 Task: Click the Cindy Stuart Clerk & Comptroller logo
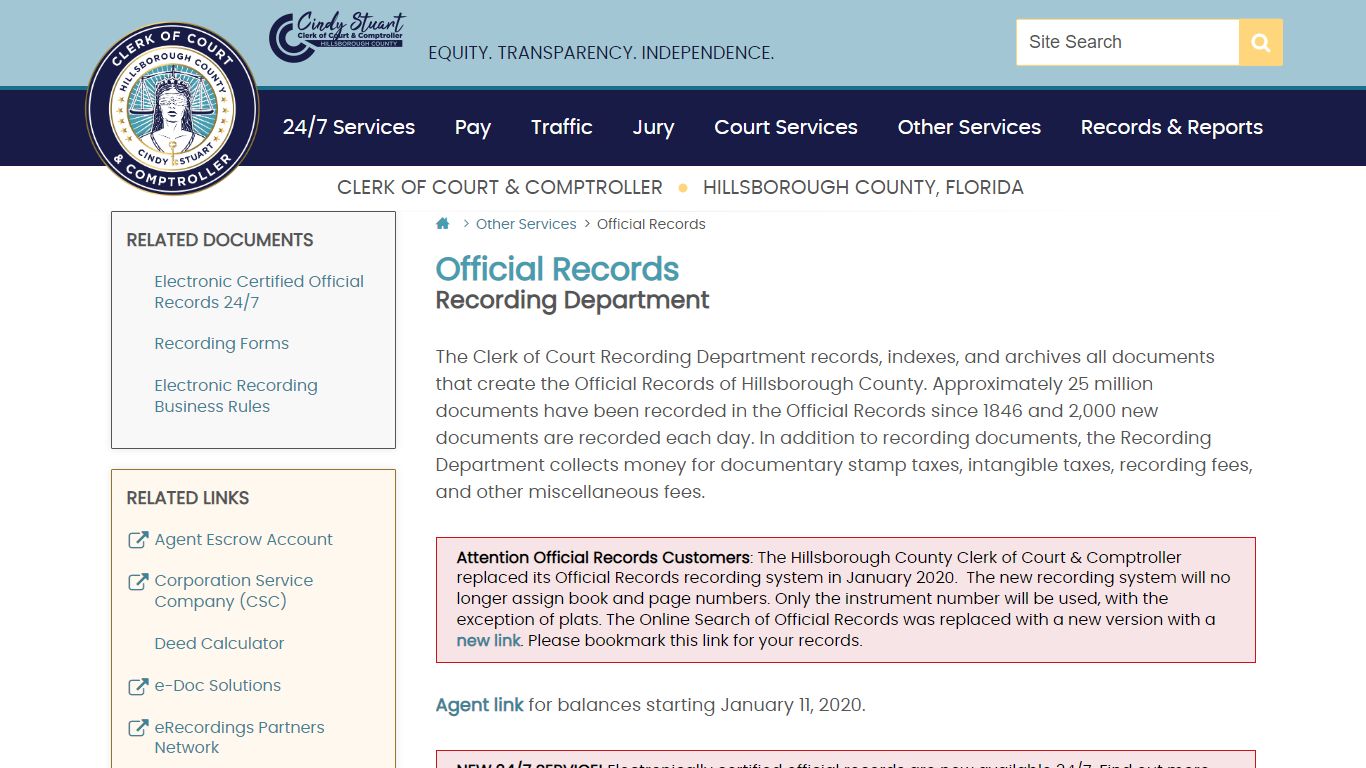[x=338, y=37]
